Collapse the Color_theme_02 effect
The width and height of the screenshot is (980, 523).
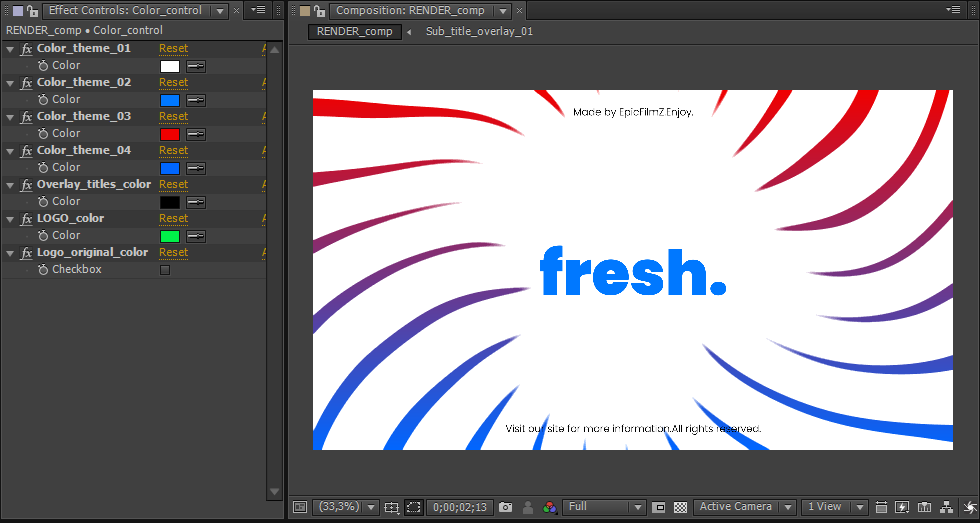tap(10, 83)
